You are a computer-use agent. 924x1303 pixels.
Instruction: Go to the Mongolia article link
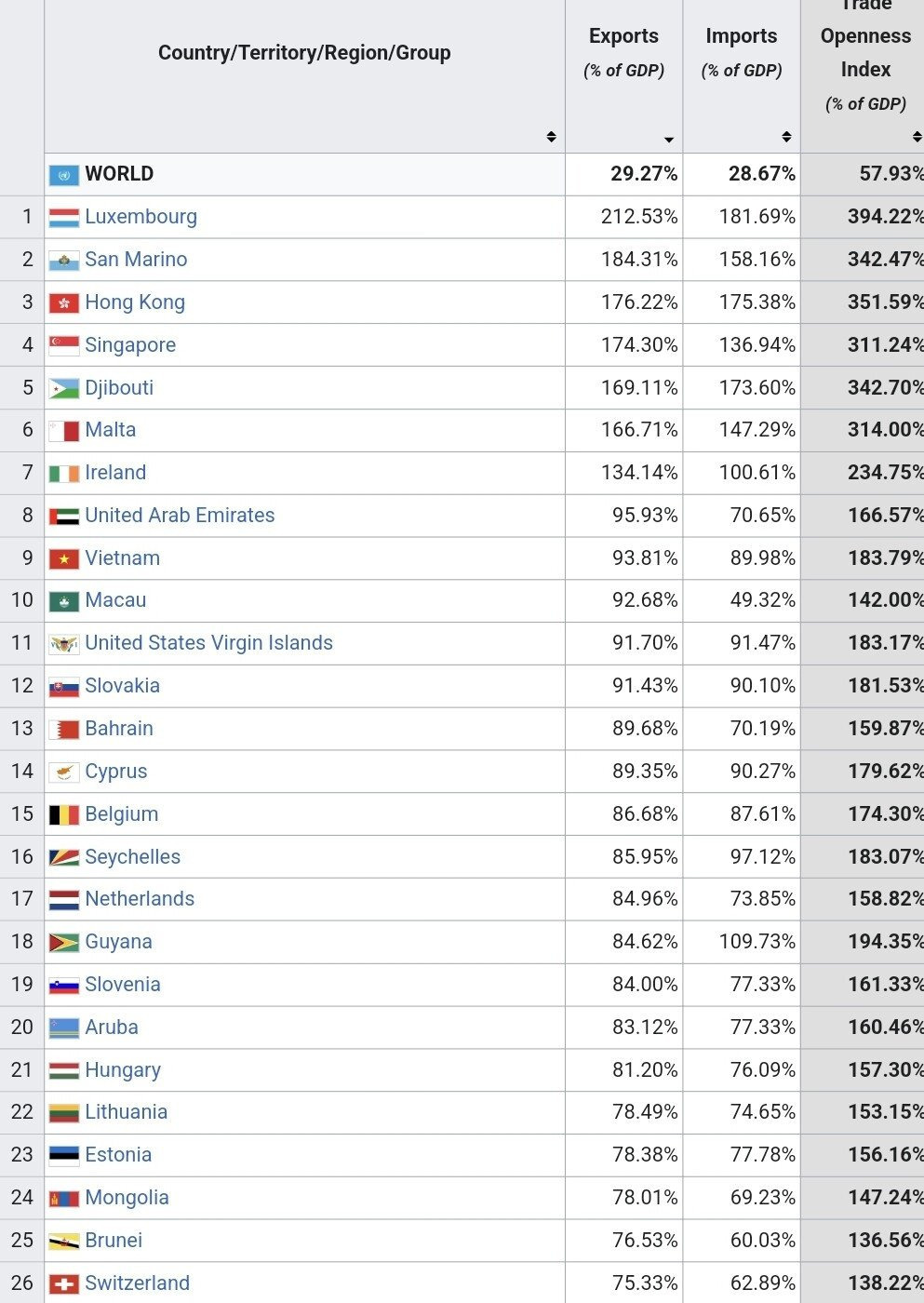click(x=127, y=1198)
